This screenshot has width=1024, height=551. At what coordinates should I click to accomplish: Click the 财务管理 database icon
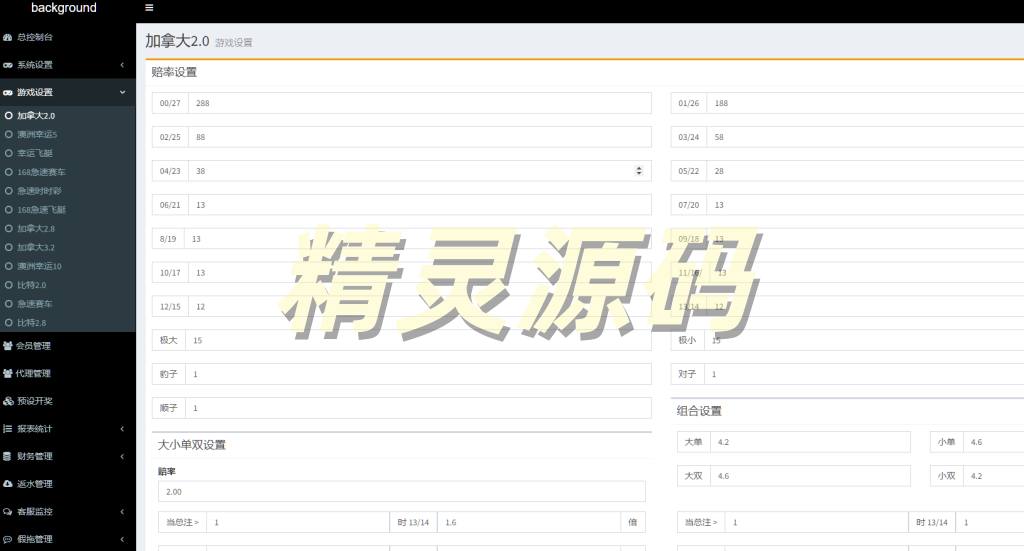coord(8,456)
